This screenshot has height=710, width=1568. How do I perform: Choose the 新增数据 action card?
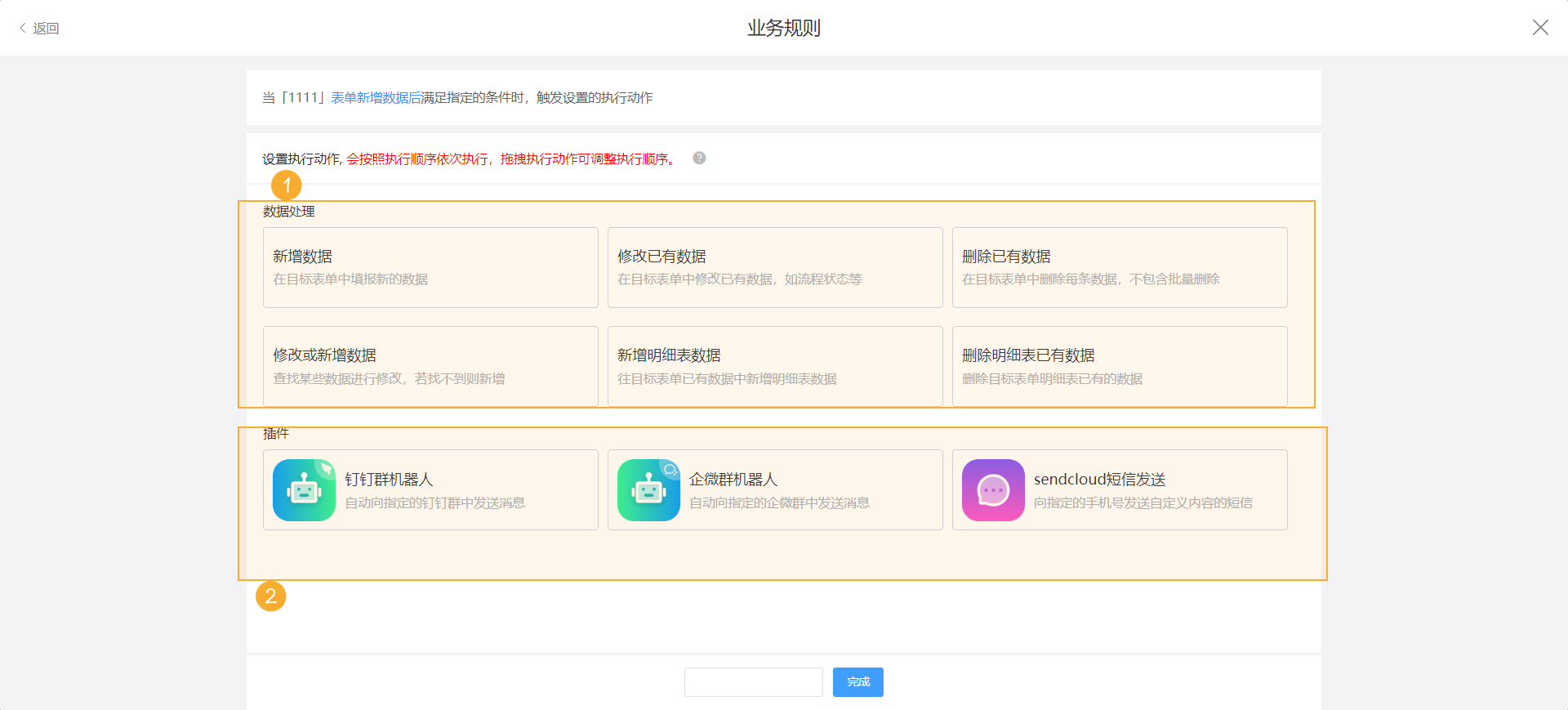coord(430,267)
